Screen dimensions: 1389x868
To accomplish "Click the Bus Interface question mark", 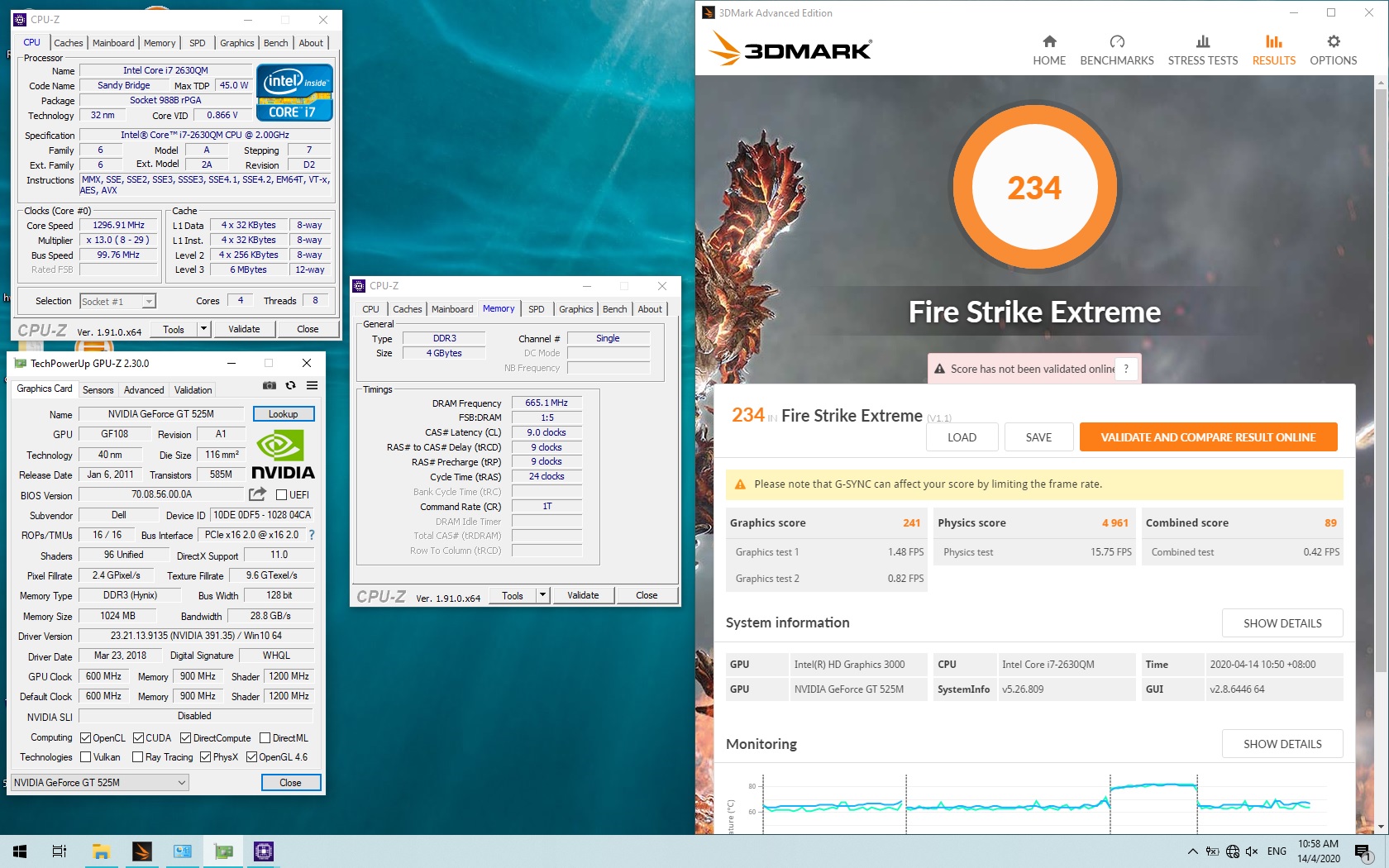I will pyautogui.click(x=312, y=535).
